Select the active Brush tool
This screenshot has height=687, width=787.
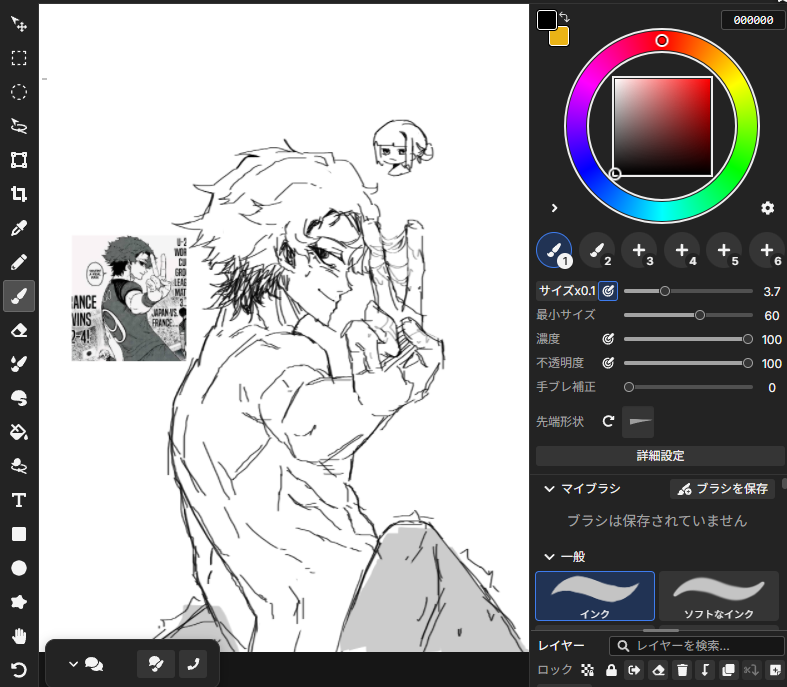coord(19,296)
